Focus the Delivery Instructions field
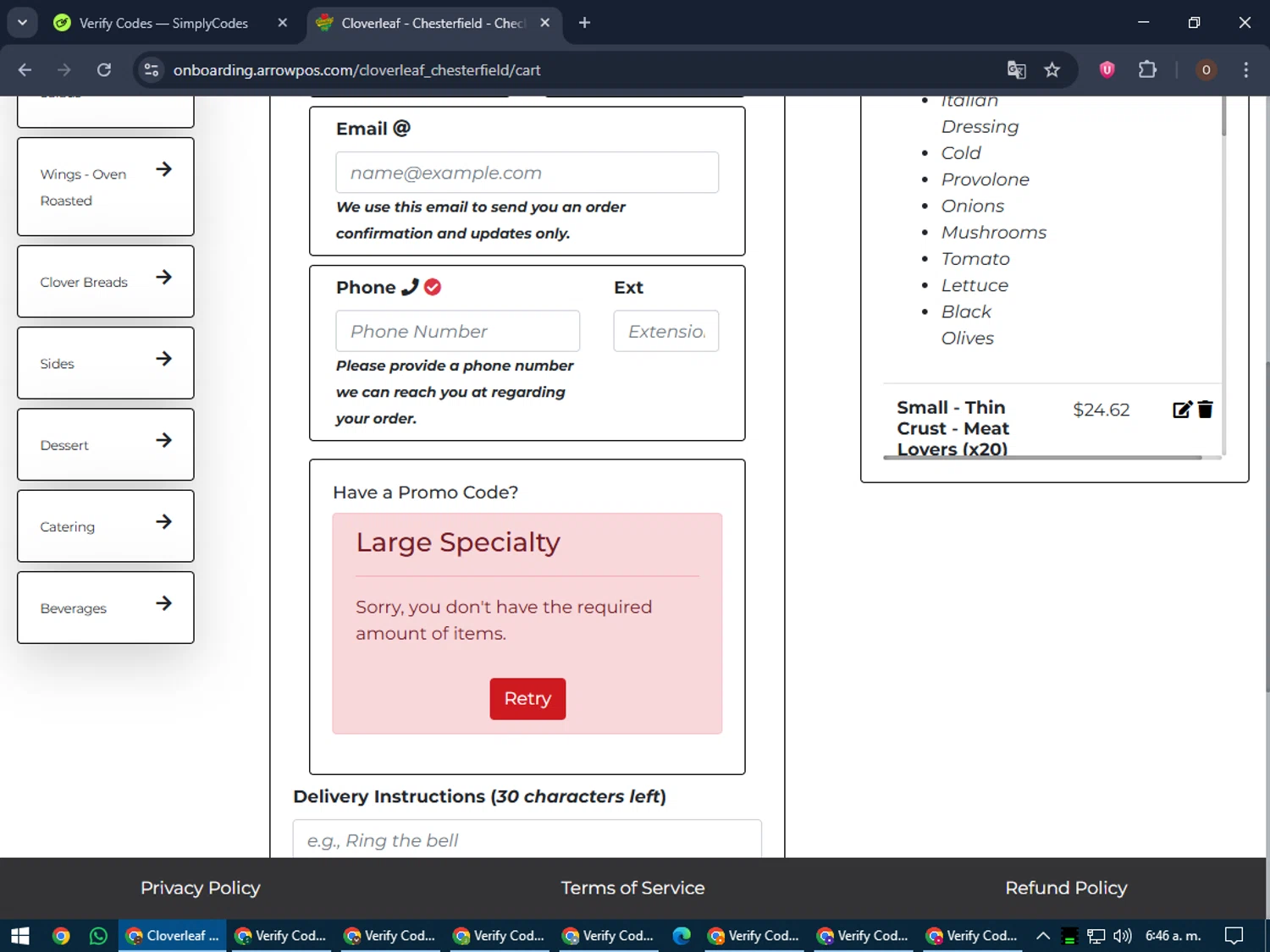 coord(527,839)
